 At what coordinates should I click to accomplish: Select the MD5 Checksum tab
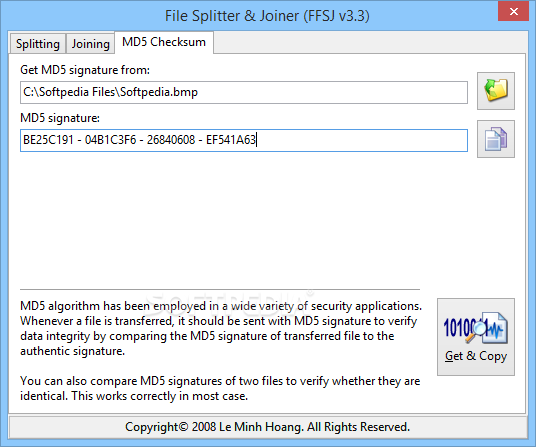point(164,42)
